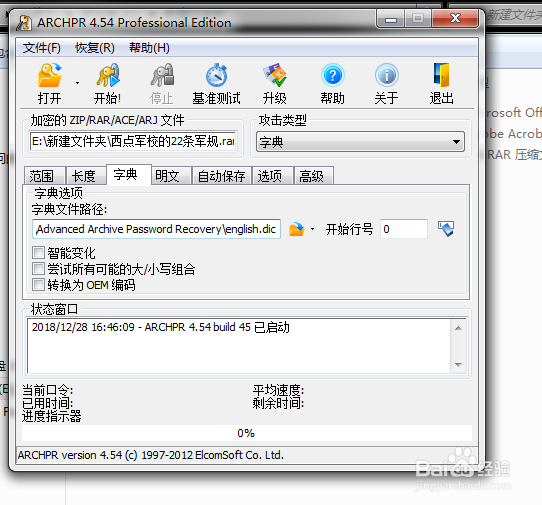Viewport: 542px width, 505px height.
Task: Open the 高级 tab
Action: pos(314,176)
